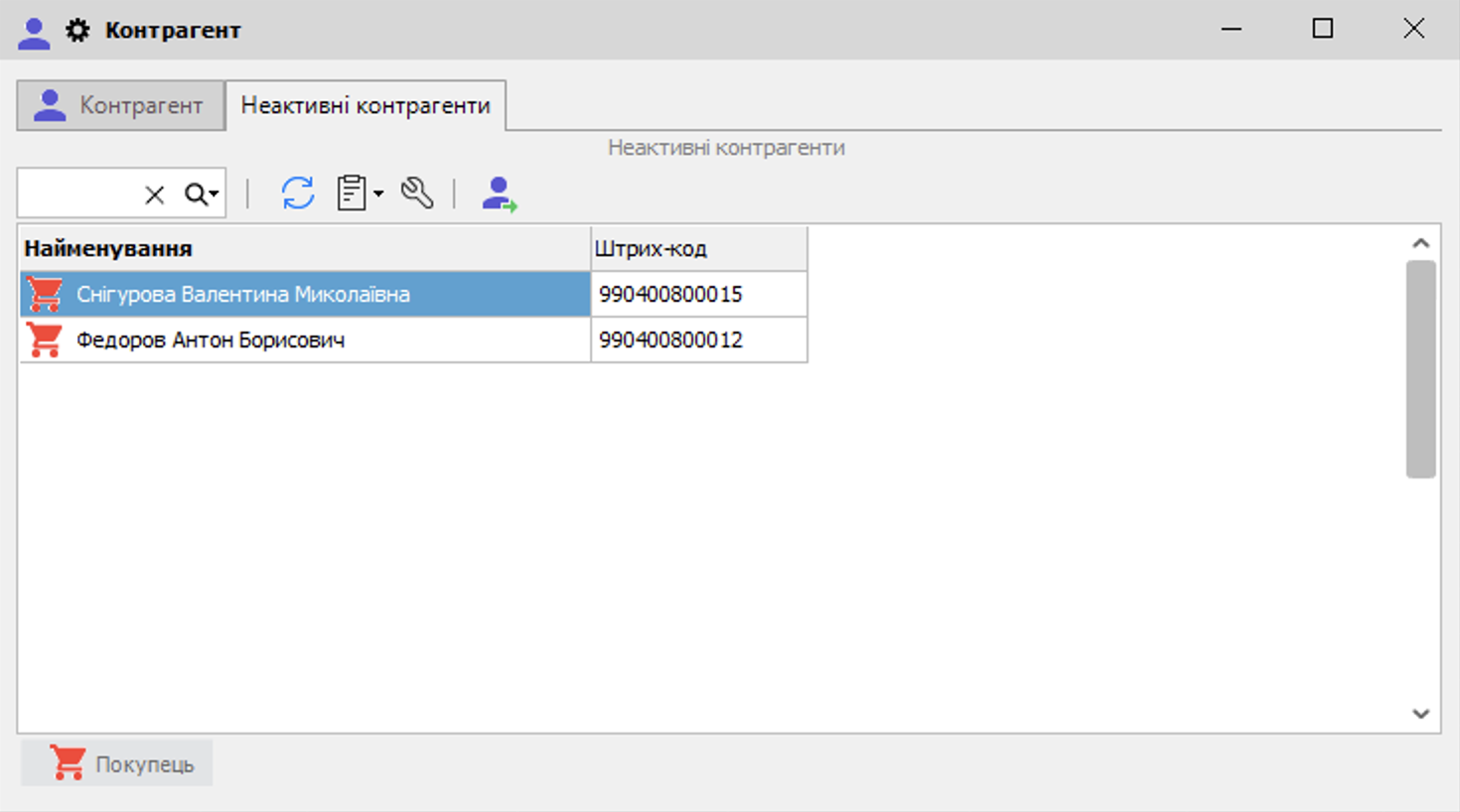Screen dimensions: 1460x812
Task: Clear the search field with X
Action: tap(154, 195)
